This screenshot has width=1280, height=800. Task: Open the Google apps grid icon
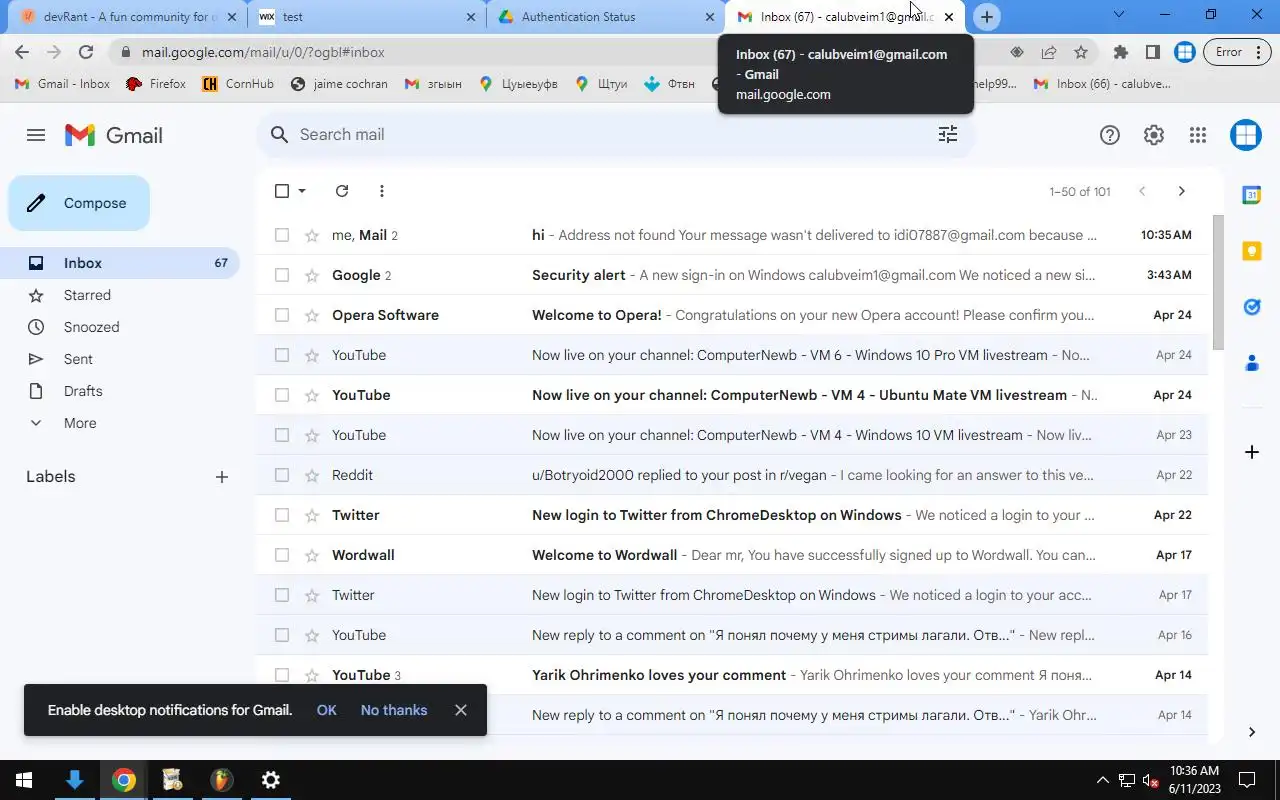1198,135
